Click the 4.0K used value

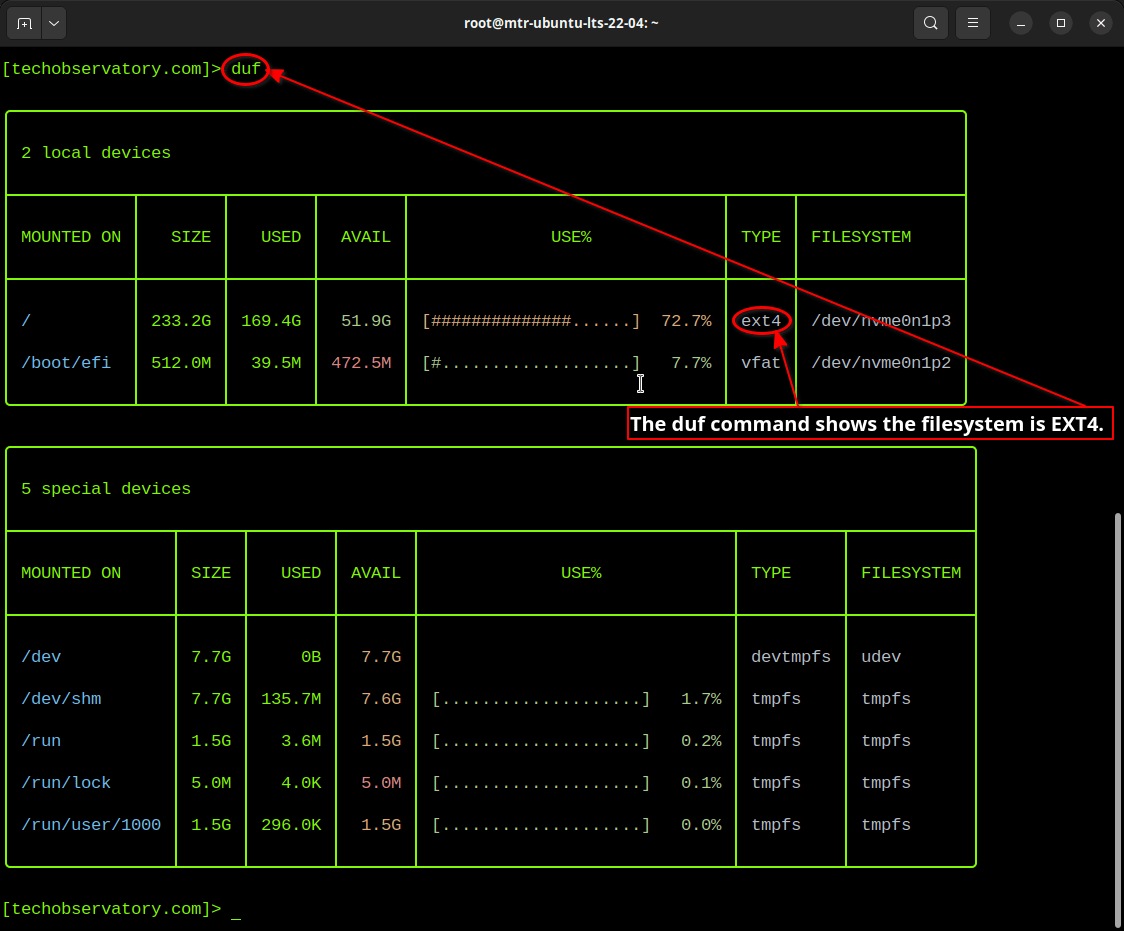tap(301, 783)
